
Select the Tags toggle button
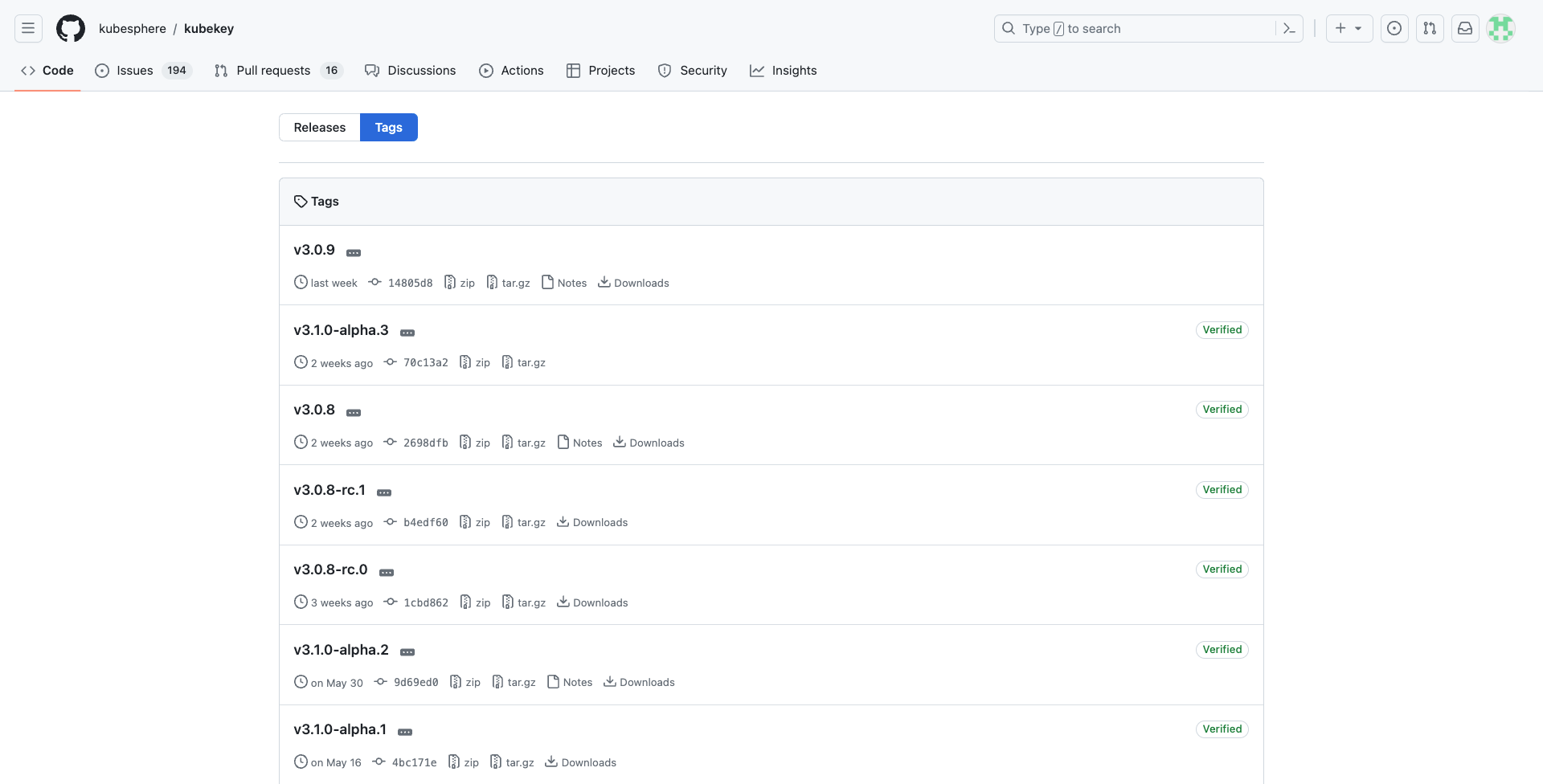pyautogui.click(x=389, y=128)
